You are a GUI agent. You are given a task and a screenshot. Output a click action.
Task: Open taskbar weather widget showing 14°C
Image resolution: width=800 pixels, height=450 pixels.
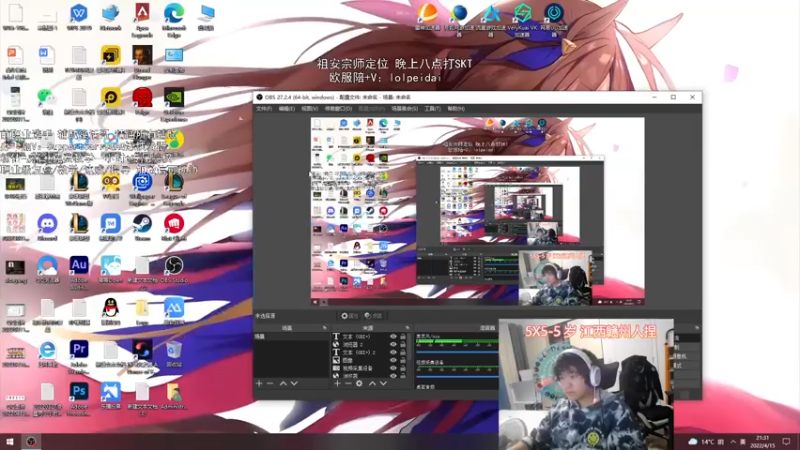click(x=706, y=441)
